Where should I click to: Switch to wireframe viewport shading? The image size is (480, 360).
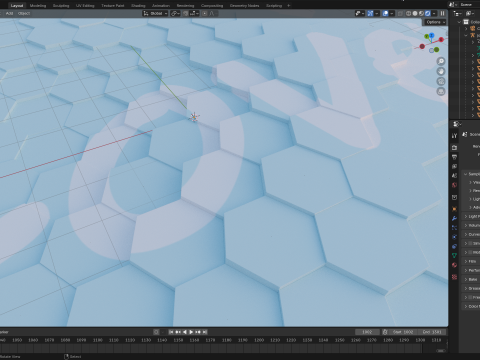pos(408,13)
